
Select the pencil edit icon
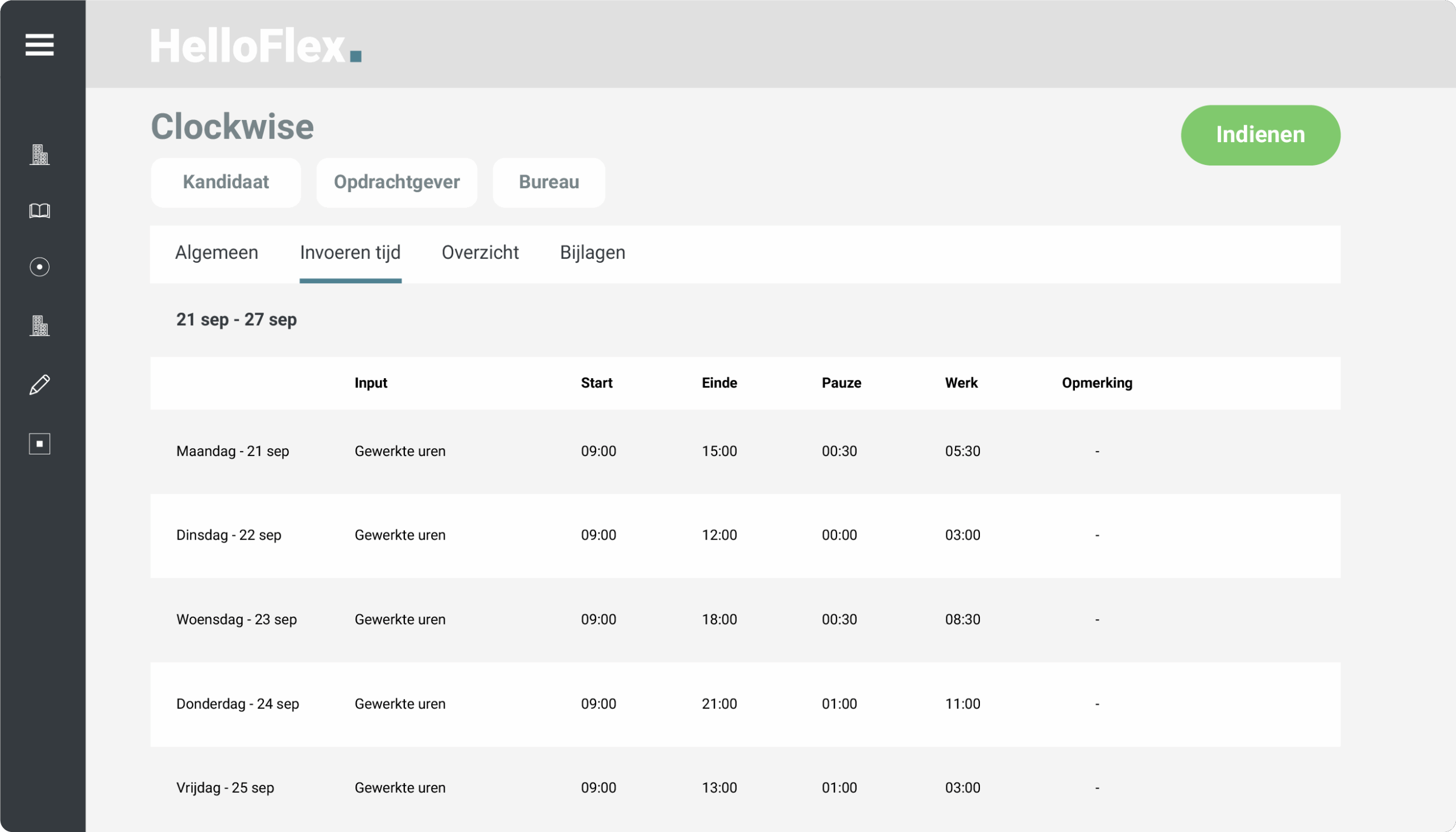click(39, 384)
